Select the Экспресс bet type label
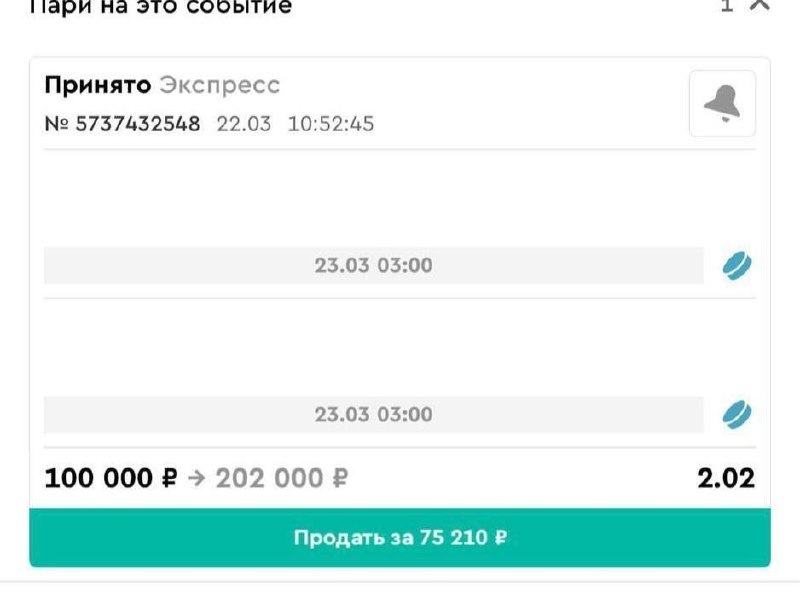 tap(220, 86)
